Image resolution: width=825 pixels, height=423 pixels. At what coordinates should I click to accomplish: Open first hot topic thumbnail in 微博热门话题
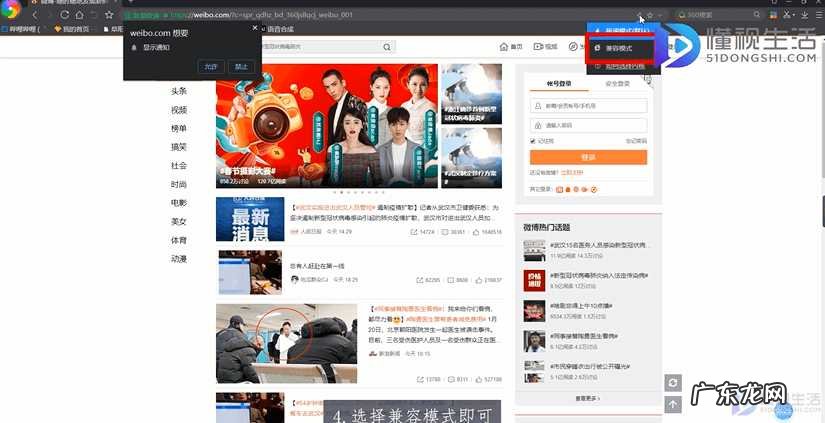click(x=534, y=251)
